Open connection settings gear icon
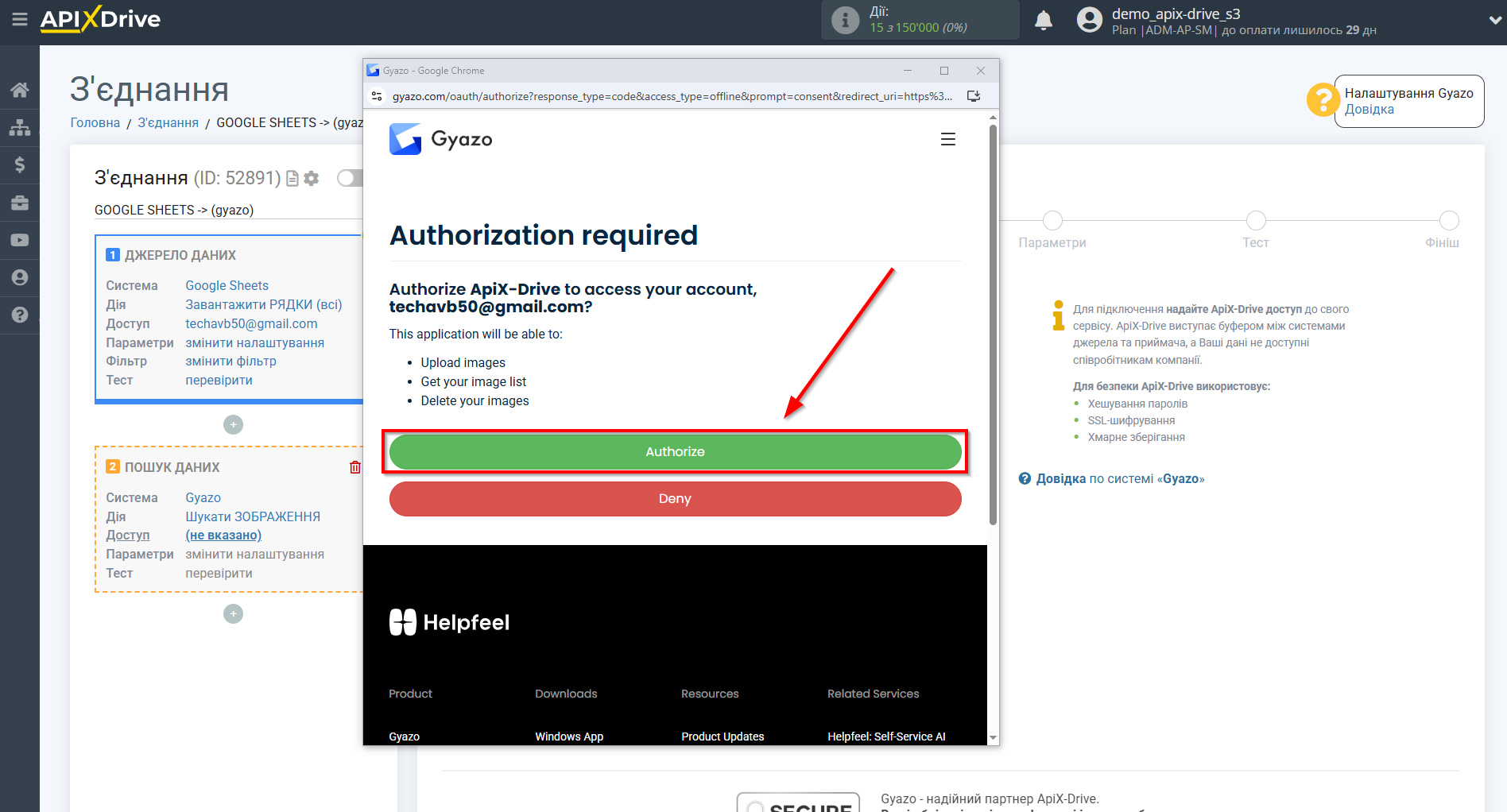1507x812 pixels. point(312,179)
